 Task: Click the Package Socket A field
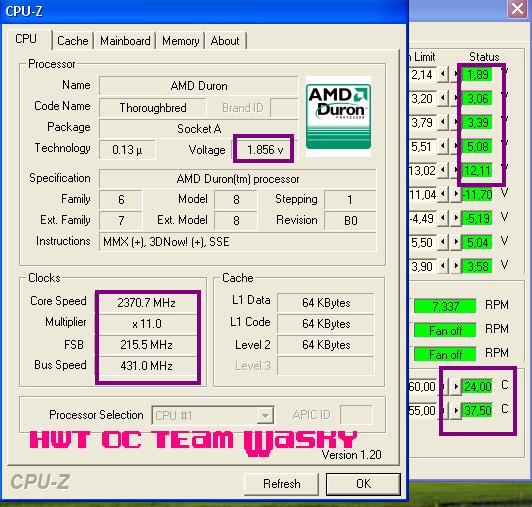(199, 129)
